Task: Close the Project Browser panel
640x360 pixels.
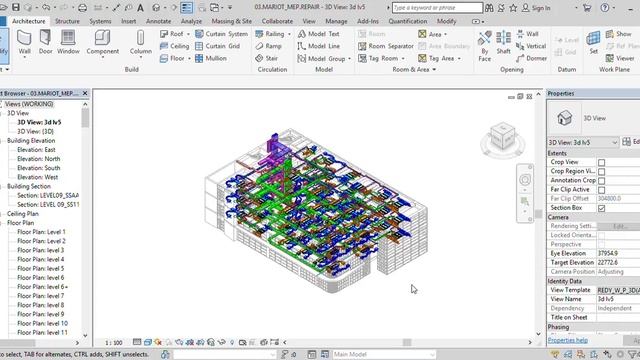Action: point(85,93)
